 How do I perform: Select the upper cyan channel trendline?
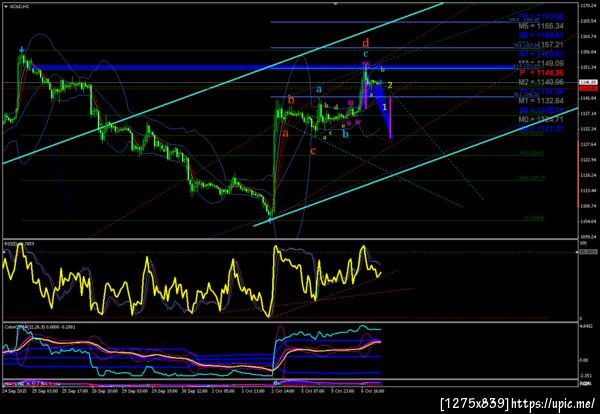pos(223,83)
